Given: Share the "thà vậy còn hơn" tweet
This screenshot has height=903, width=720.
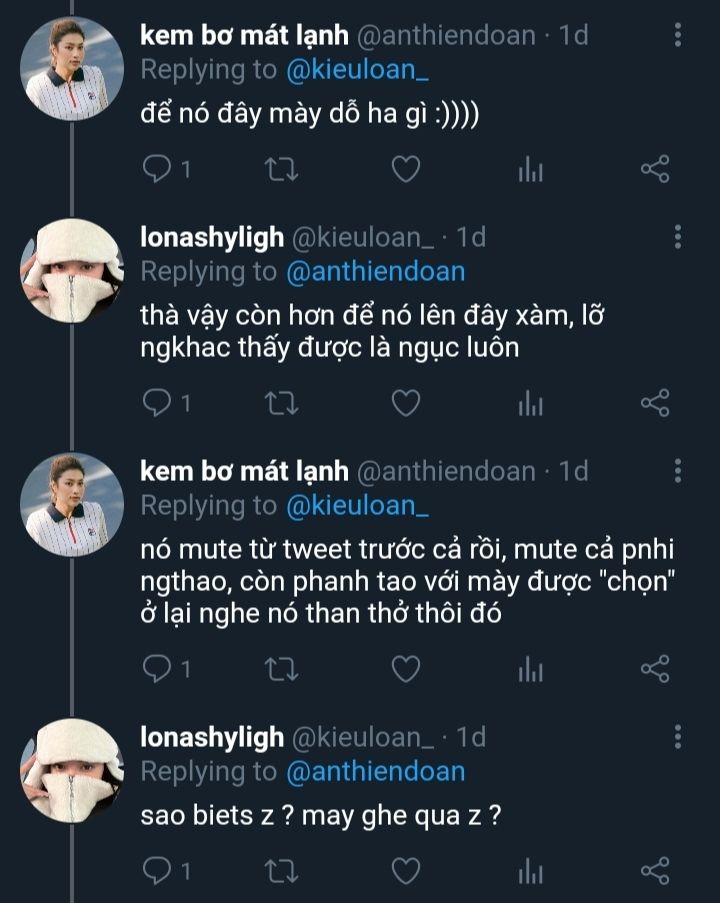Looking at the screenshot, I should click(654, 403).
